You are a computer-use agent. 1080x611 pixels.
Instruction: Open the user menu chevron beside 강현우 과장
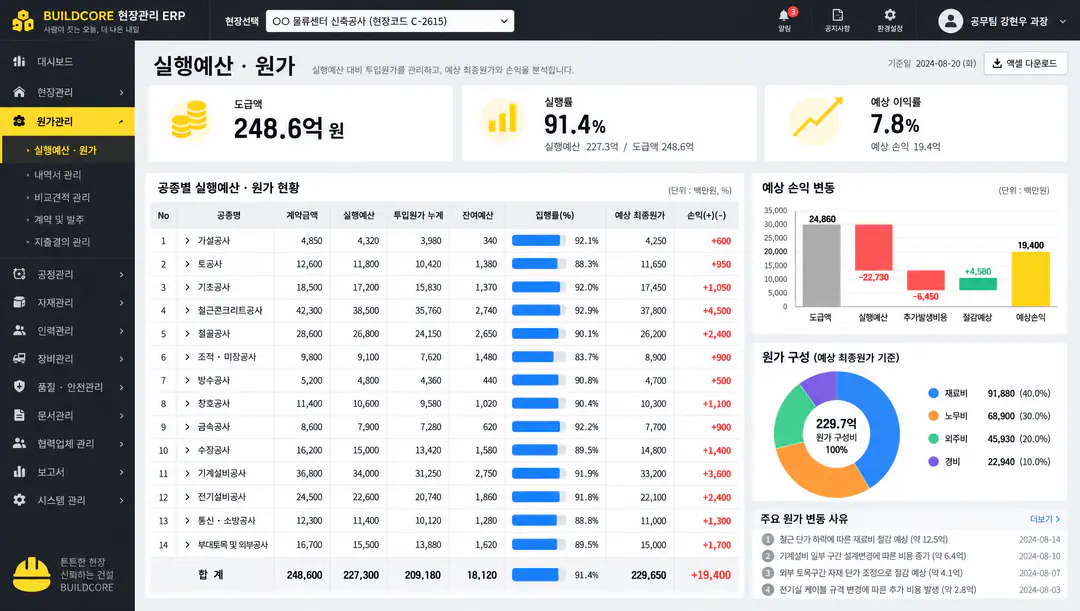coord(1063,21)
